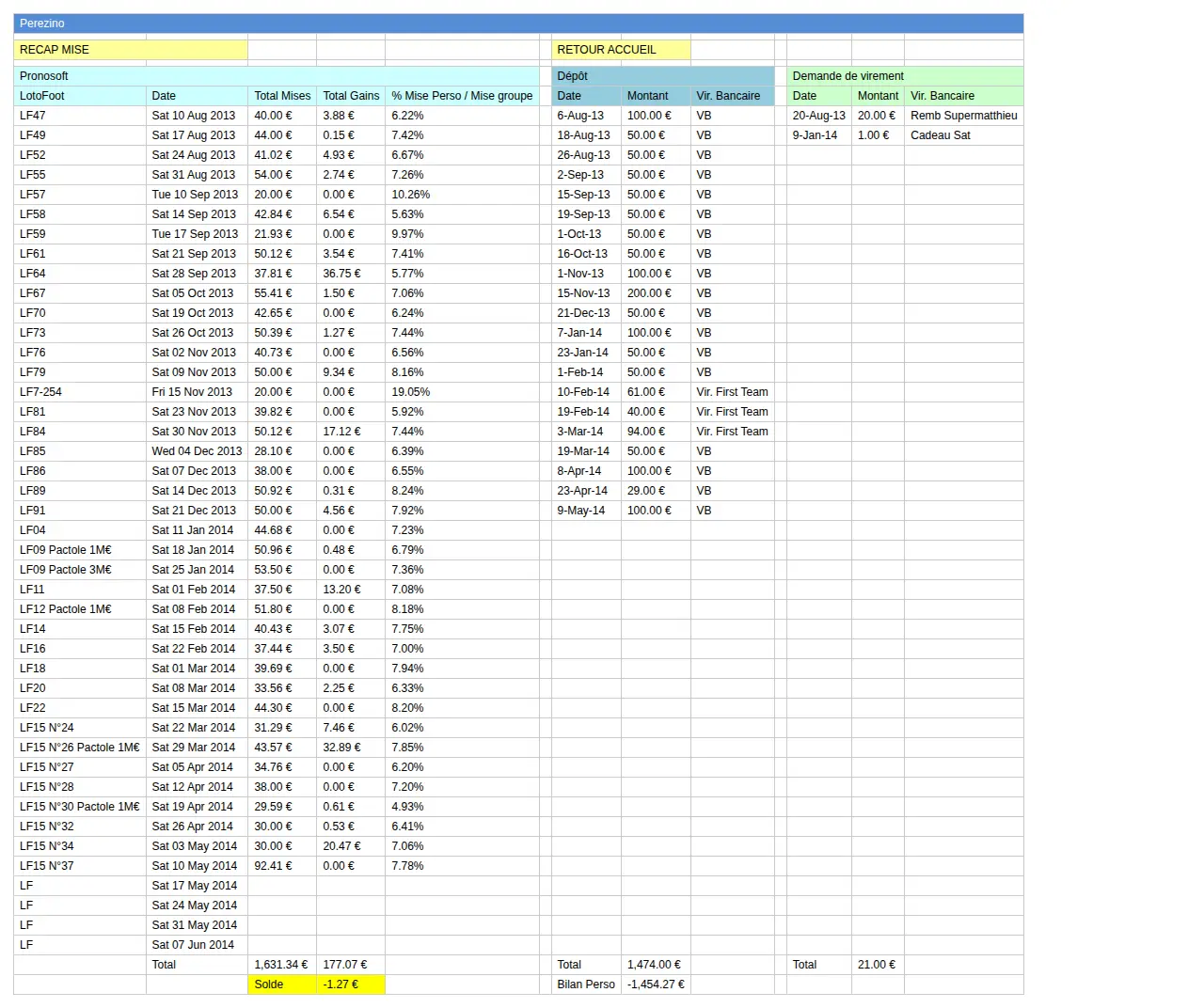Click the "Dépôt" section header
The height and width of the screenshot is (1008, 1204).
point(663,76)
